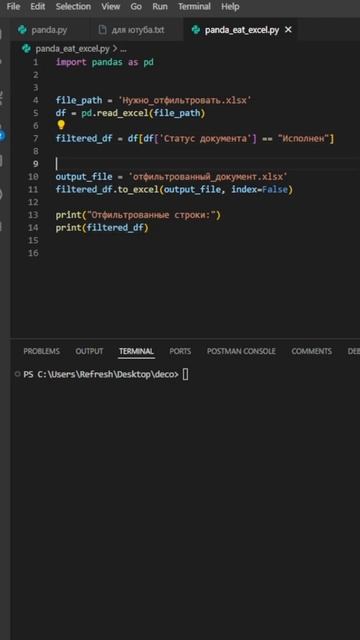Screen dimensions: 360x640
Task: Click 'print(filtered_df)' on line 14
Action: (102, 228)
